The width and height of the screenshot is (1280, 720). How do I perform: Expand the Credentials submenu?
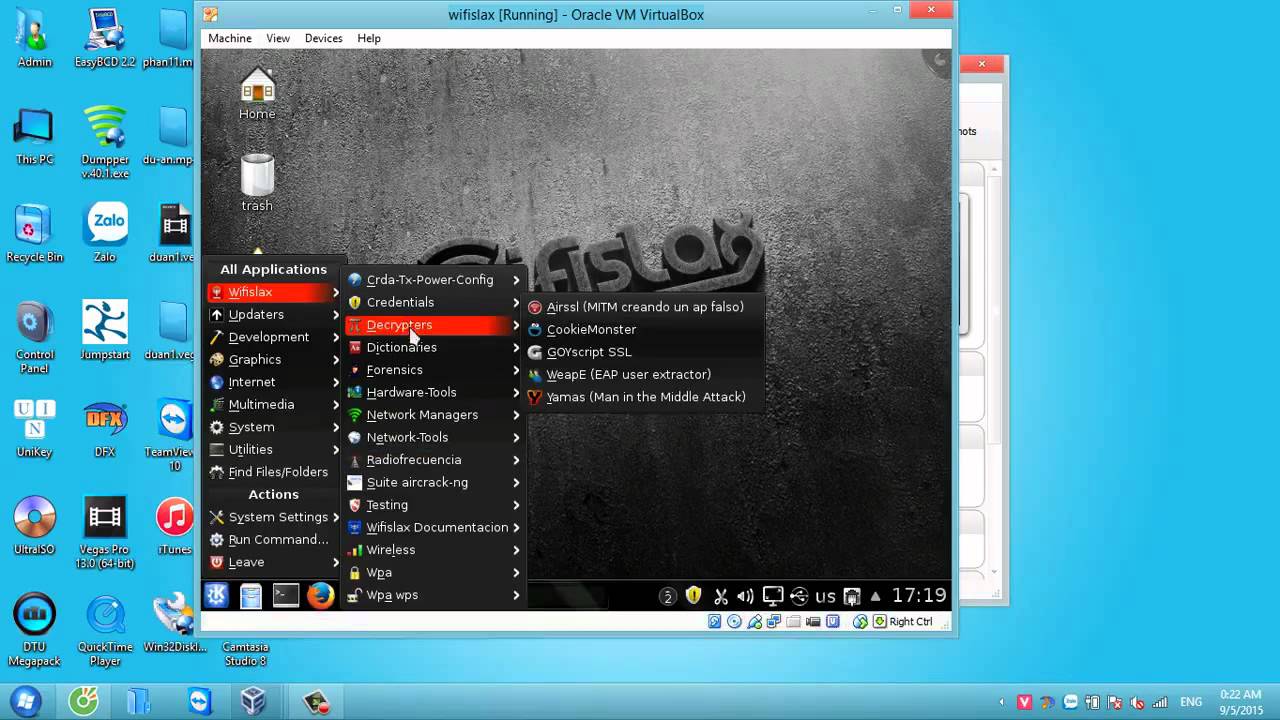(x=434, y=302)
